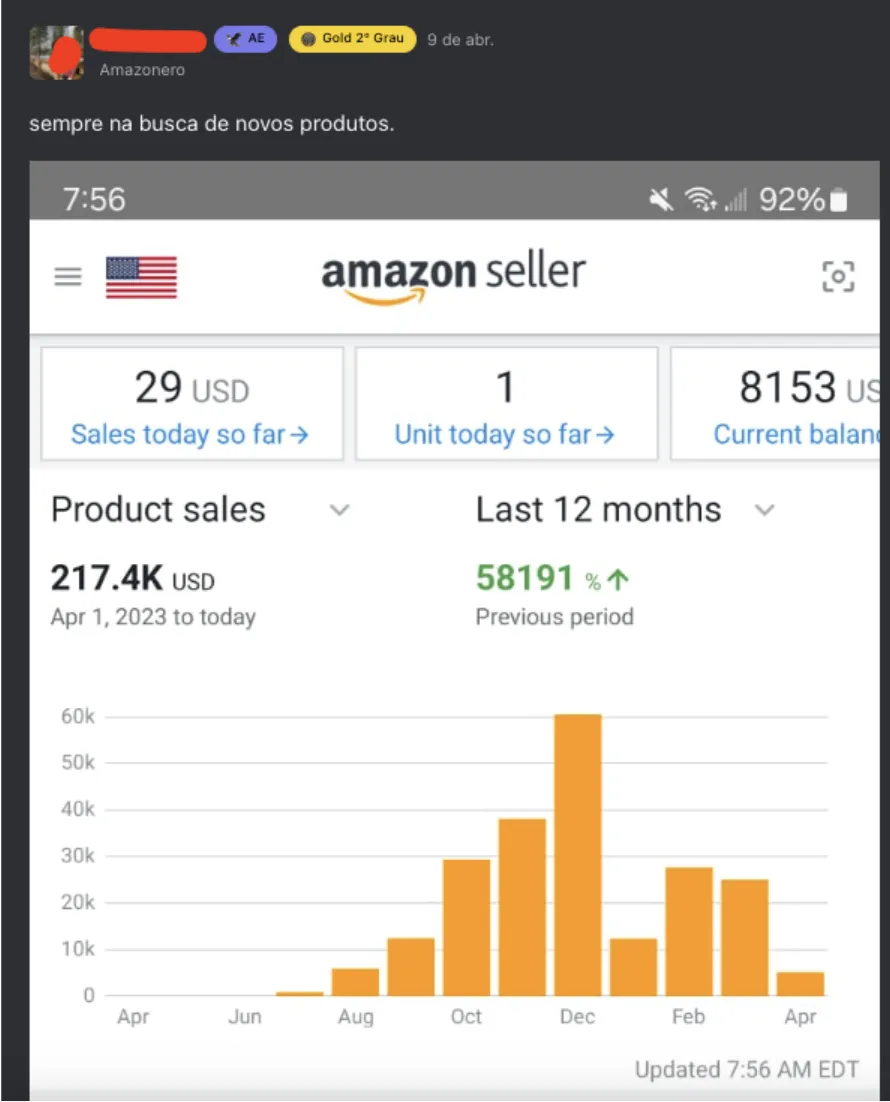Tap the US flag marketplace icon
Screen dimensions: 890x1102
141,277
